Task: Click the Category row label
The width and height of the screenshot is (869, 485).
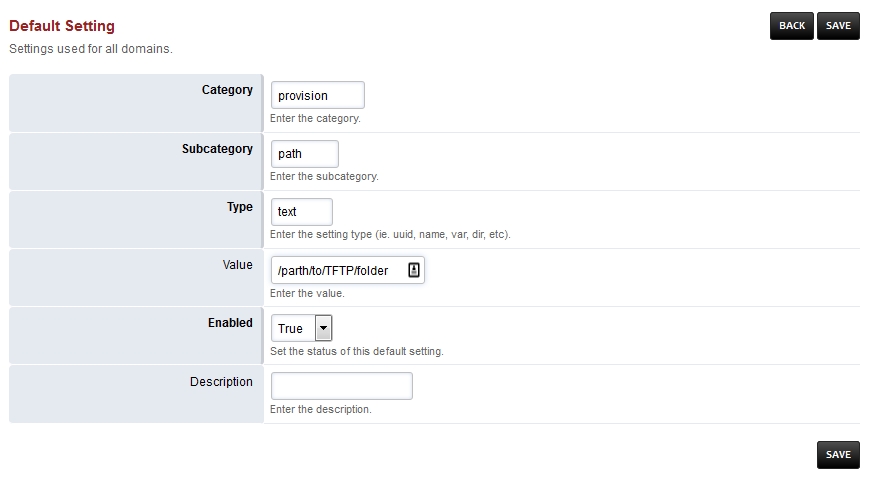Action: point(227,90)
